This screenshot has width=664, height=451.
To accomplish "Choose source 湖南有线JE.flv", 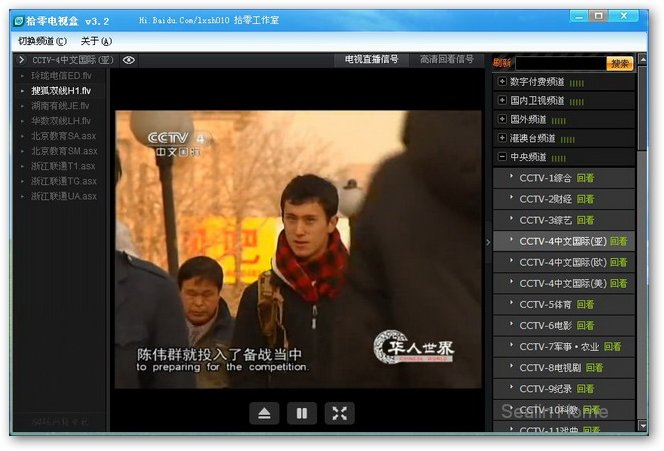I will point(60,106).
